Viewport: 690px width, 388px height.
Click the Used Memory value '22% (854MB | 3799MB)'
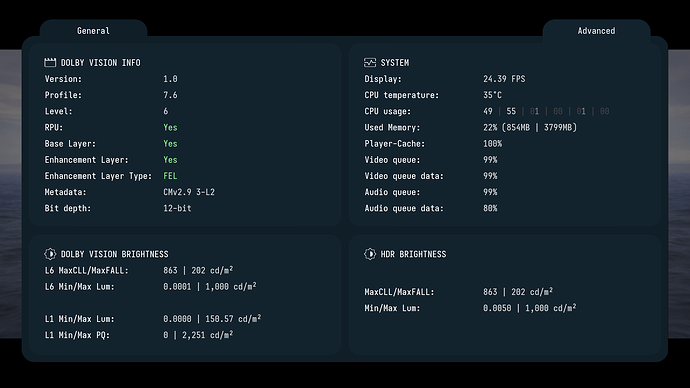[530, 128]
